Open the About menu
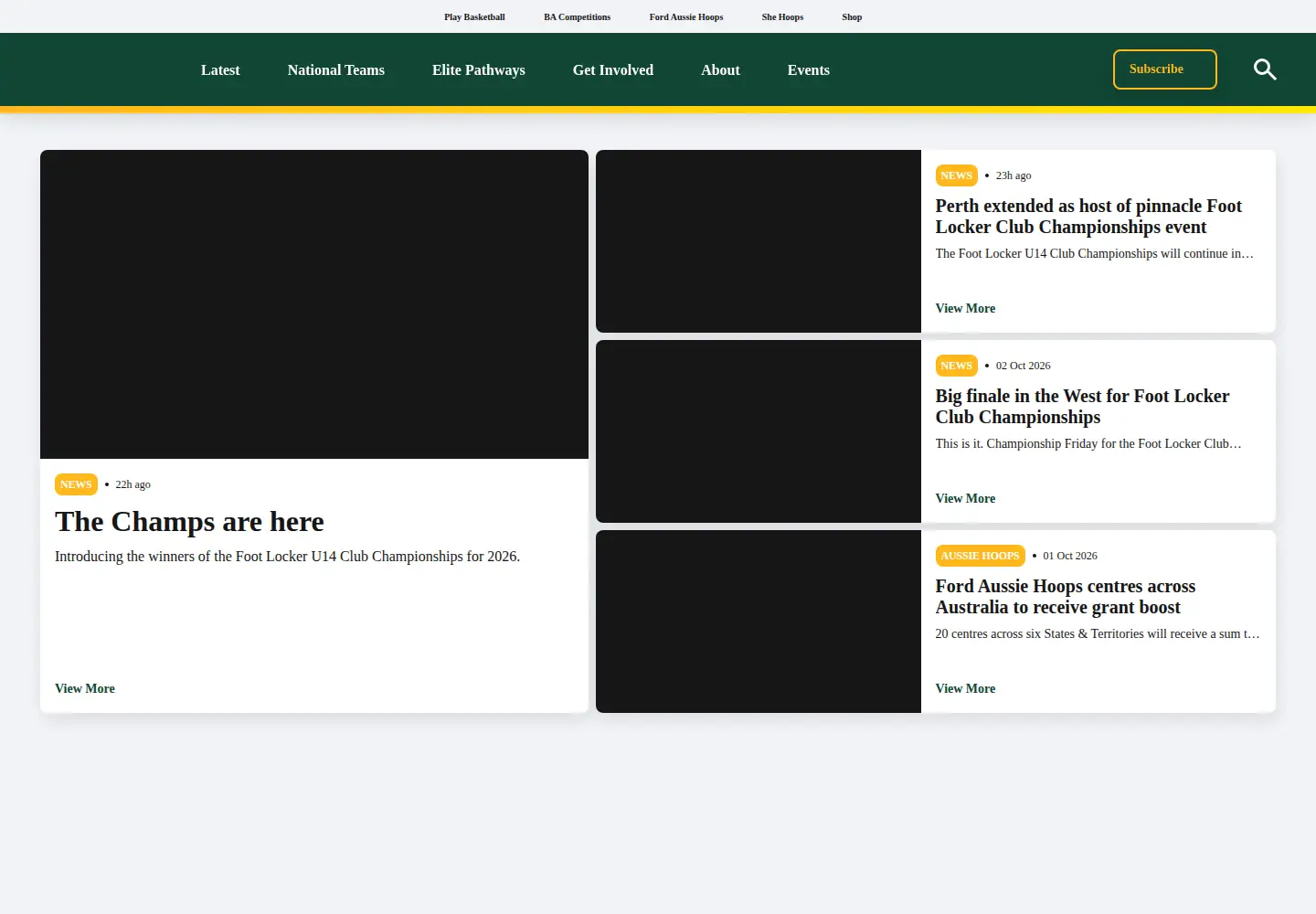The image size is (1316, 914). pos(720,70)
